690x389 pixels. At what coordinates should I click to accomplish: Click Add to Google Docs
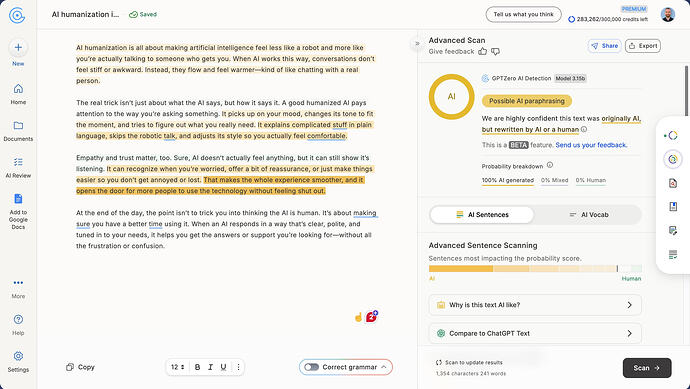[18, 211]
